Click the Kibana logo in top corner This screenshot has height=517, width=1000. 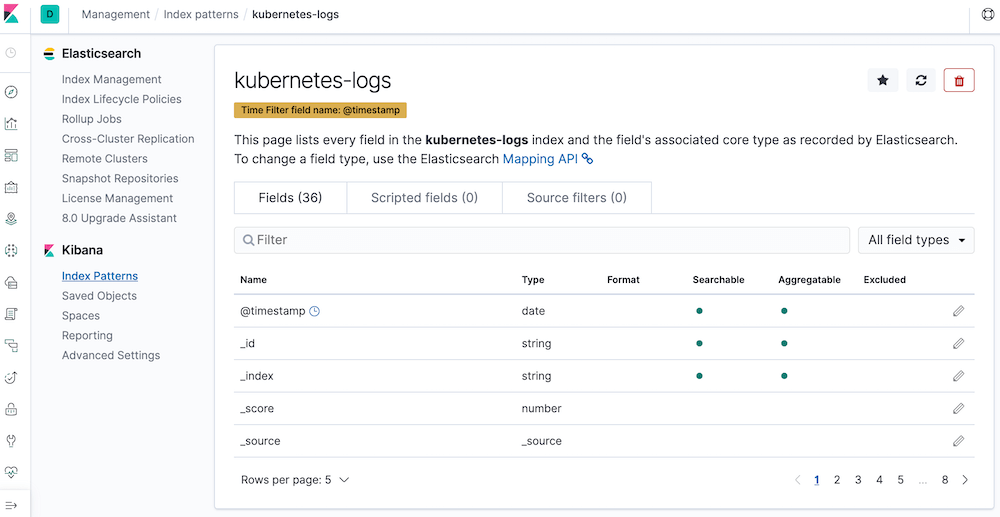pyautogui.click(x=11, y=14)
